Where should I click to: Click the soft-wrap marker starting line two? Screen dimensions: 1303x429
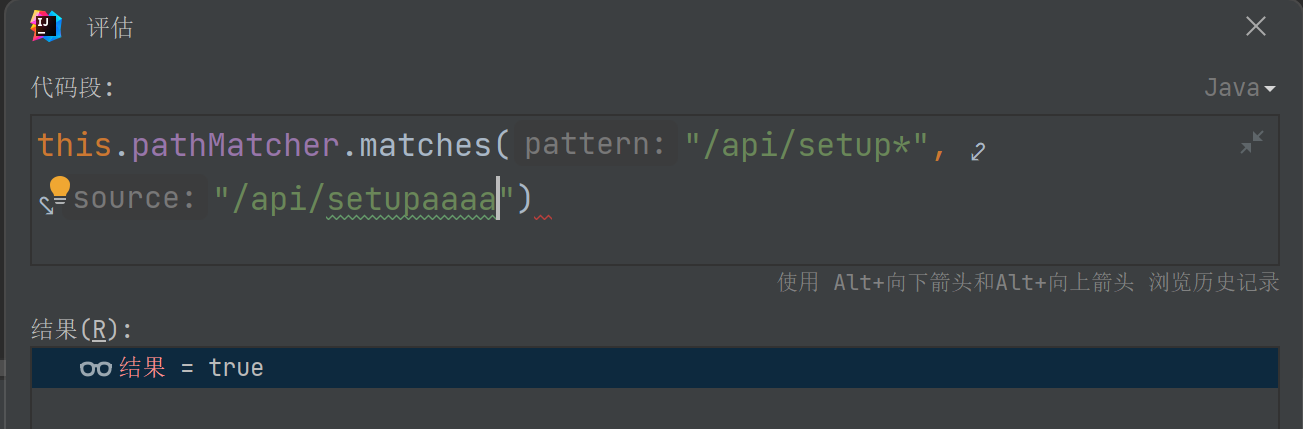tap(46, 205)
